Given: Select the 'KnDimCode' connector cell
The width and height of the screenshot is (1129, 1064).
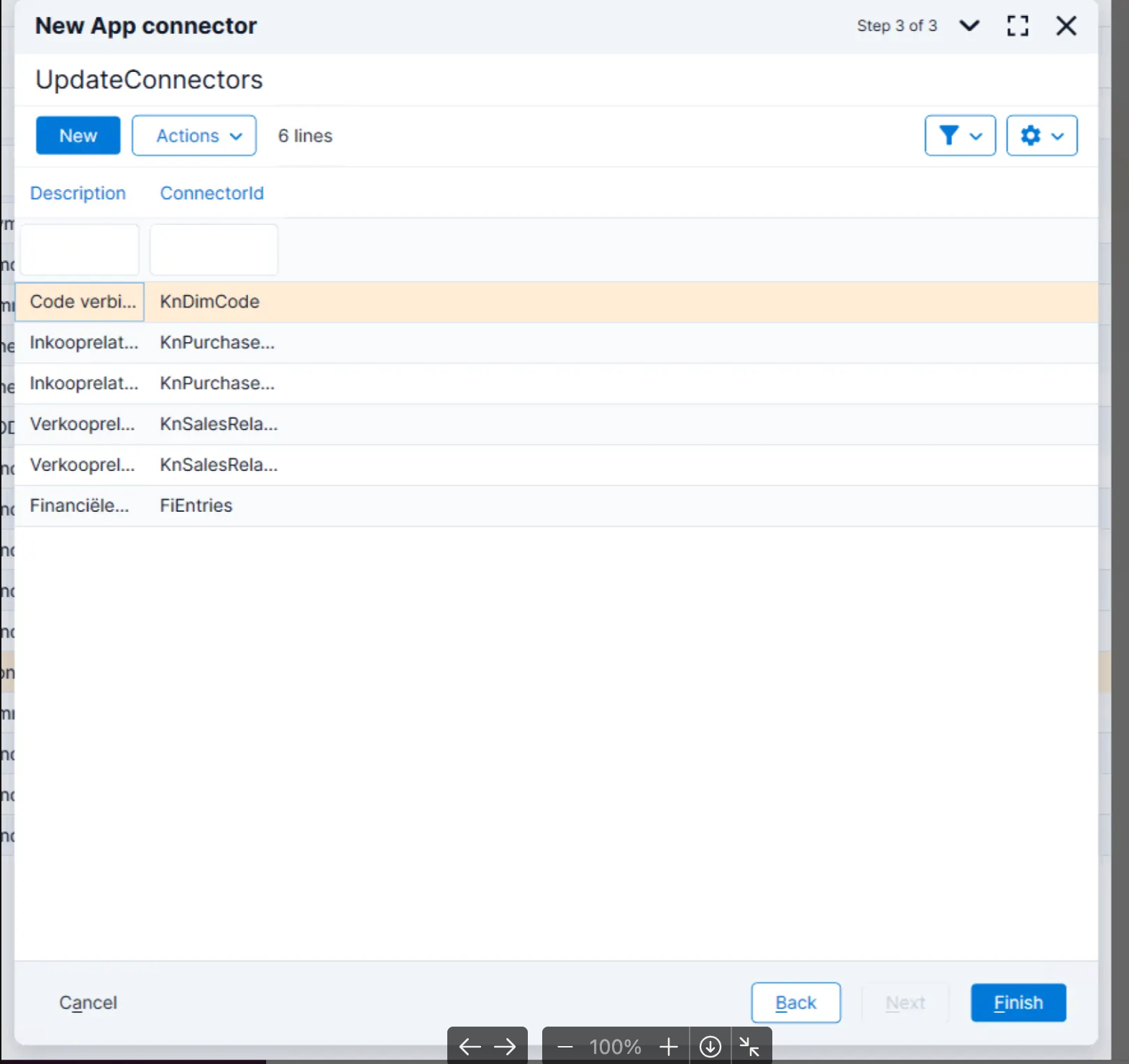Looking at the screenshot, I should [210, 302].
